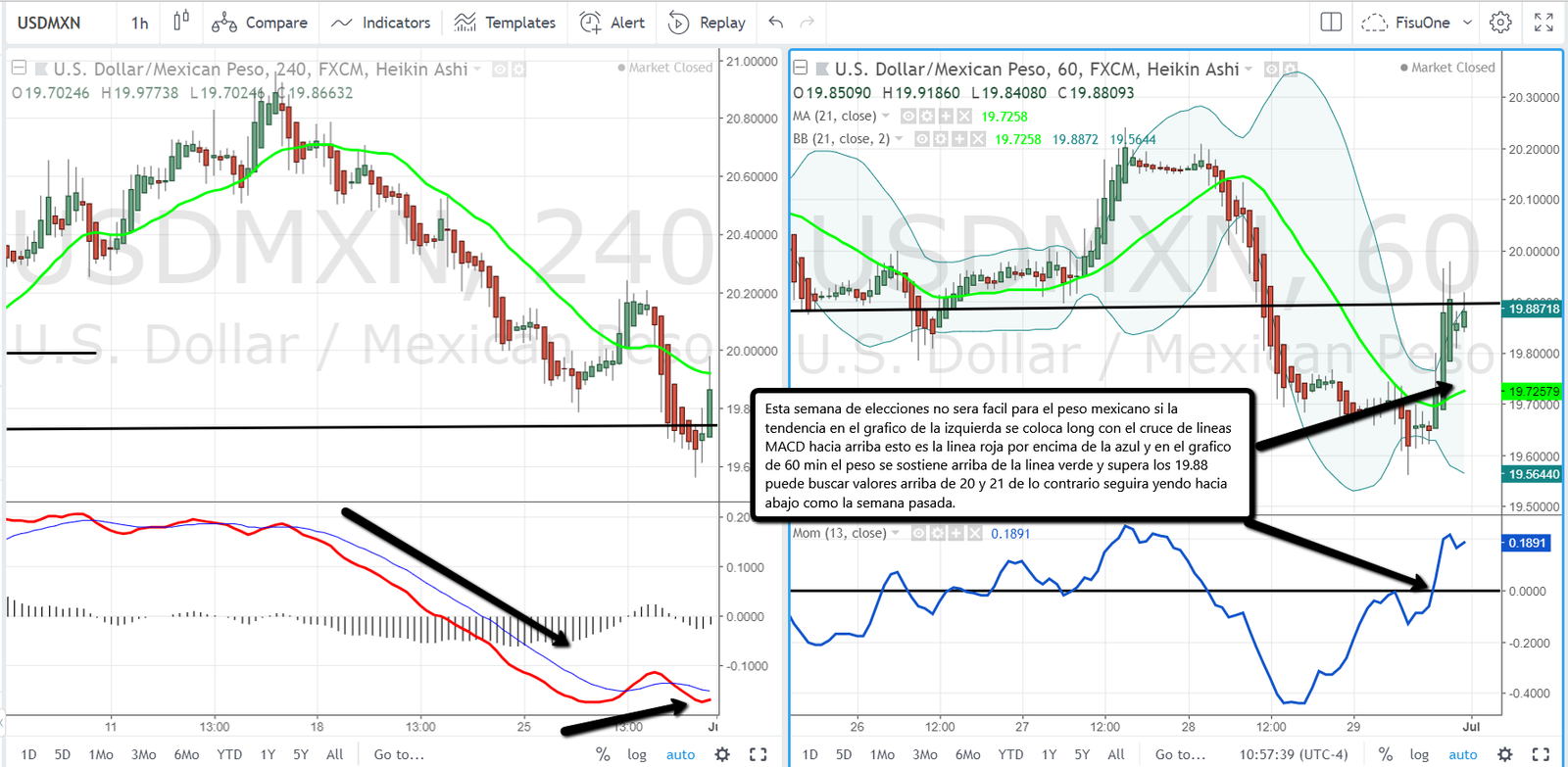The height and width of the screenshot is (767, 1568).
Task: Expand the FisuOne layout dropdown
Action: coord(1467,23)
